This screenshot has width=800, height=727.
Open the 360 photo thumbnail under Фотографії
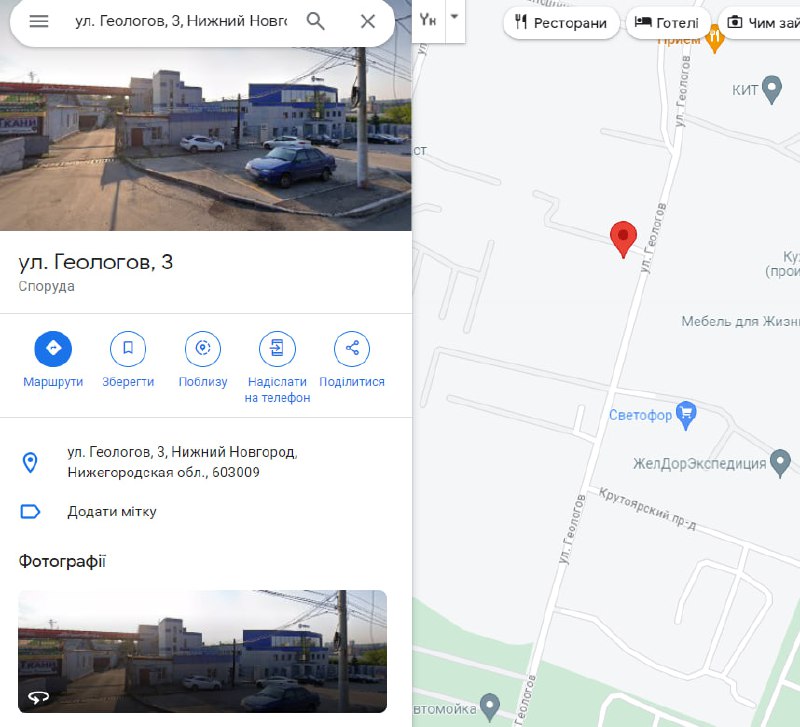click(x=203, y=651)
